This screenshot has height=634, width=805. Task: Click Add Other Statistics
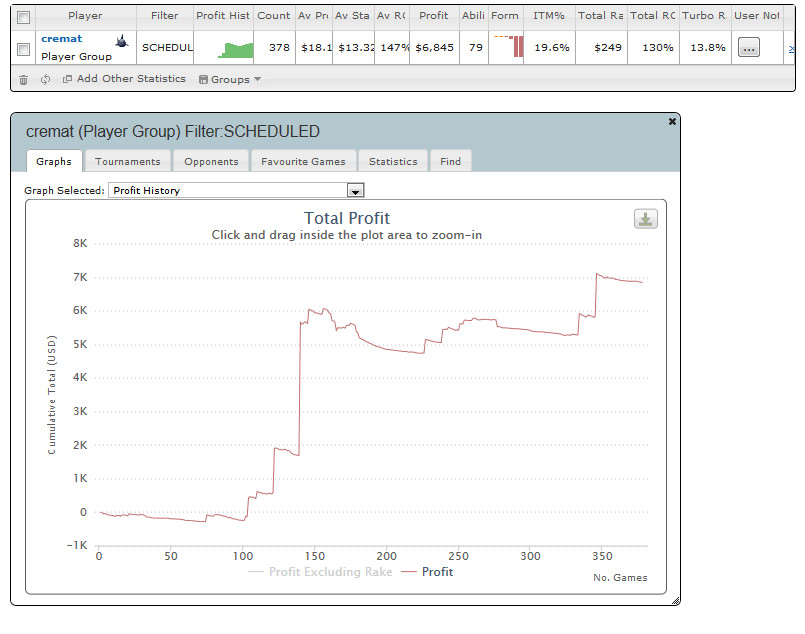[124, 79]
